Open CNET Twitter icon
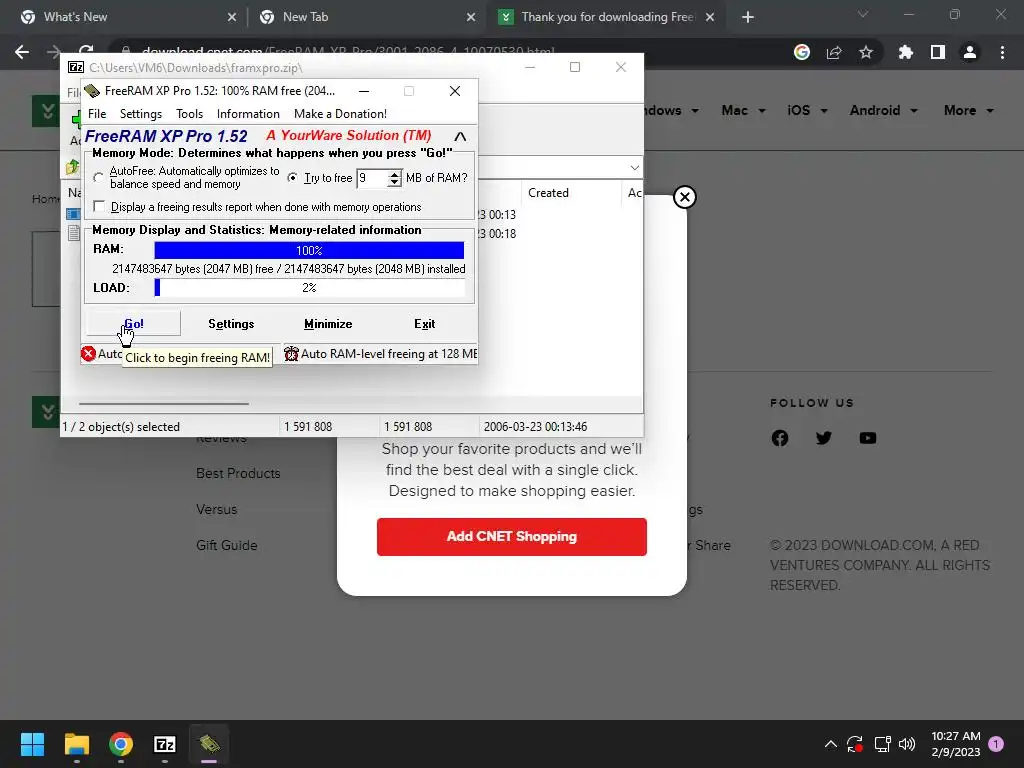 point(824,438)
